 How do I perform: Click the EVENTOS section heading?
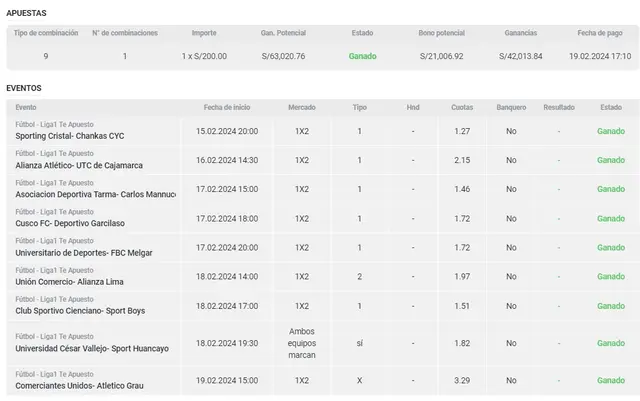(x=24, y=88)
